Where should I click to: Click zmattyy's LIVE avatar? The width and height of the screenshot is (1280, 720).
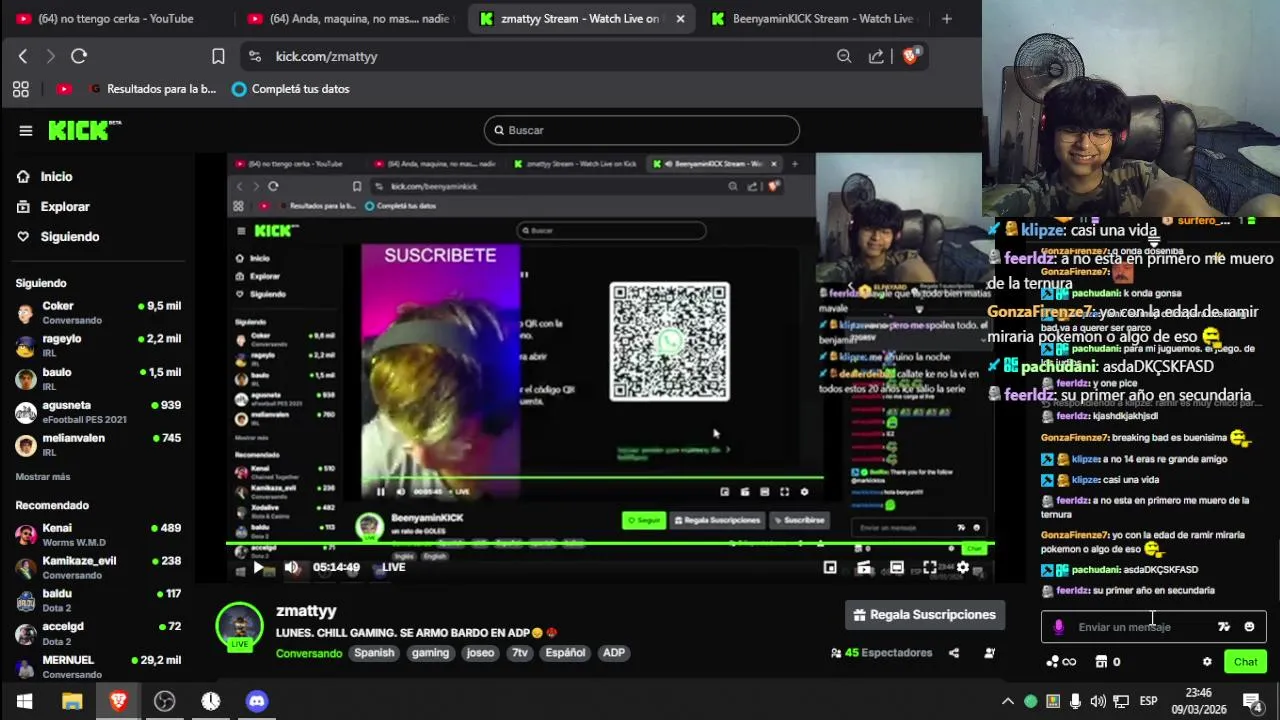(x=239, y=627)
